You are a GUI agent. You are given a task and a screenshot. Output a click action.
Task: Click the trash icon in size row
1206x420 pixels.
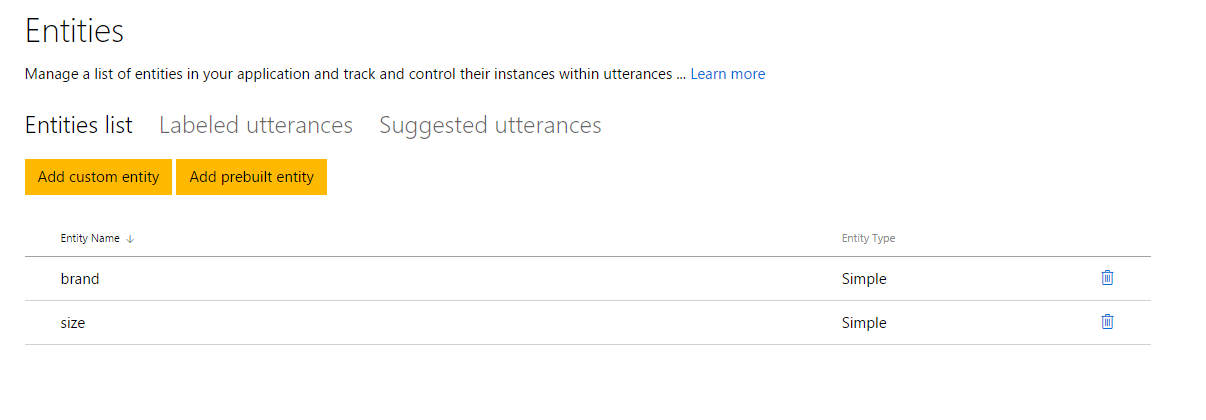(x=1107, y=322)
